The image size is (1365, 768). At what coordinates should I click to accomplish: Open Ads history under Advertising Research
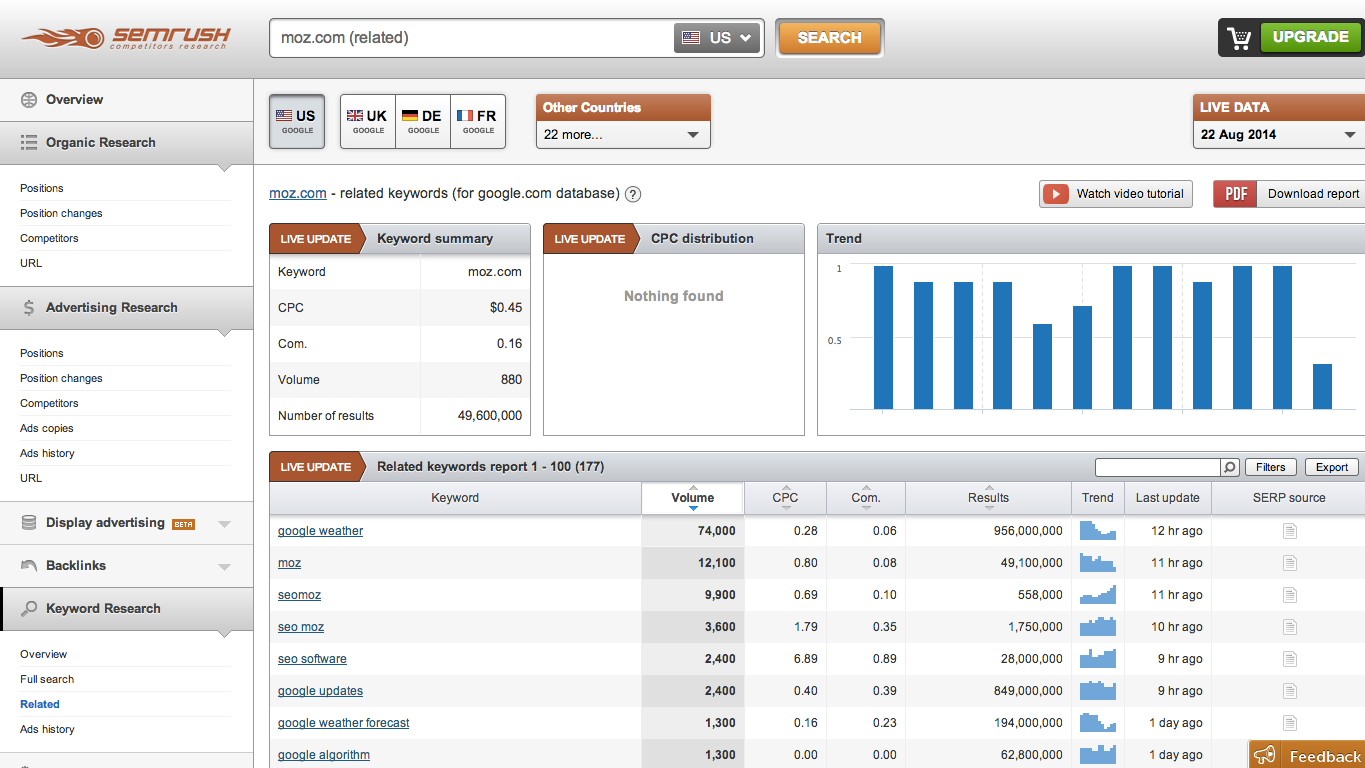pos(47,453)
